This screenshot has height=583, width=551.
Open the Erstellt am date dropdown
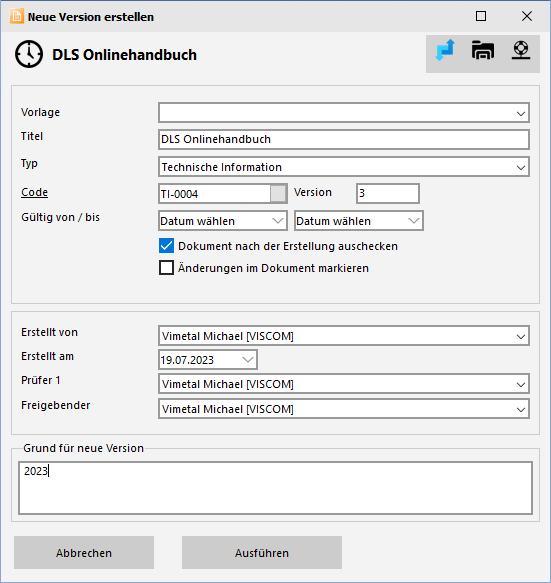click(x=248, y=360)
